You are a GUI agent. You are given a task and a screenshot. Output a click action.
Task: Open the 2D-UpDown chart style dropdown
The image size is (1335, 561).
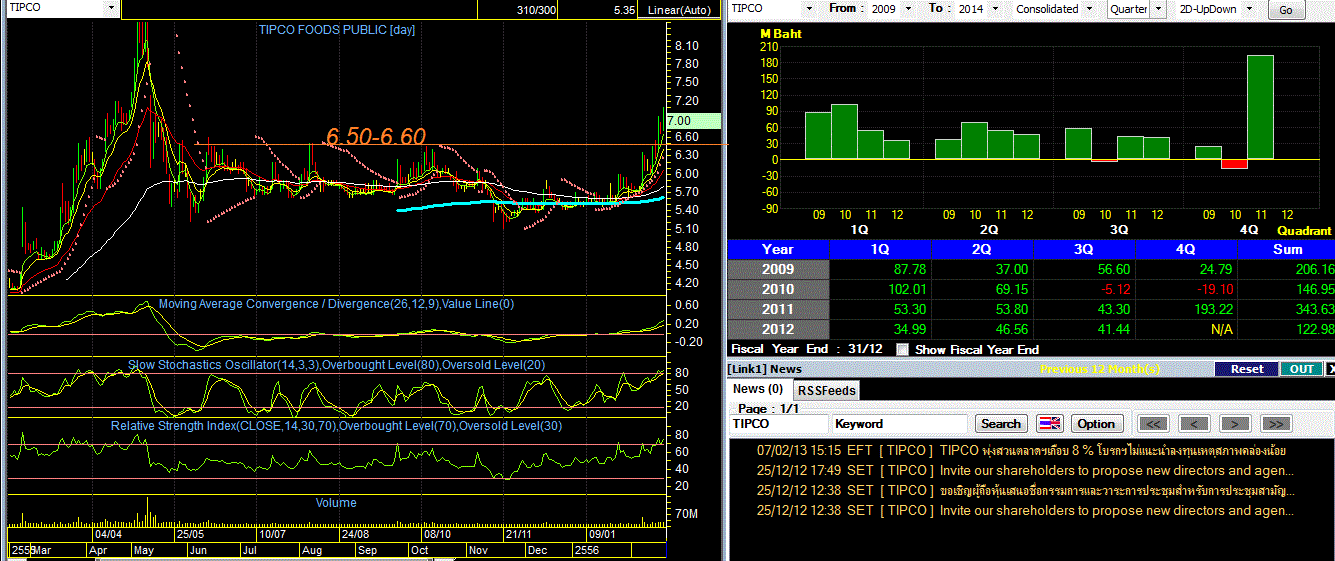pos(1250,8)
